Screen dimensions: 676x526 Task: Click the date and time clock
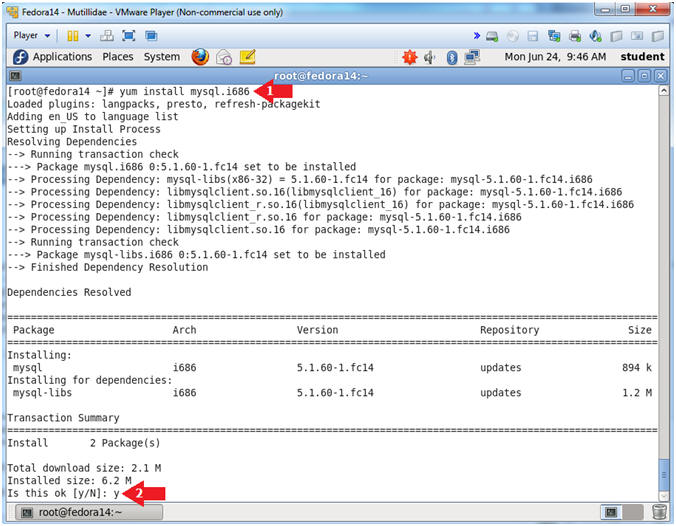555,57
